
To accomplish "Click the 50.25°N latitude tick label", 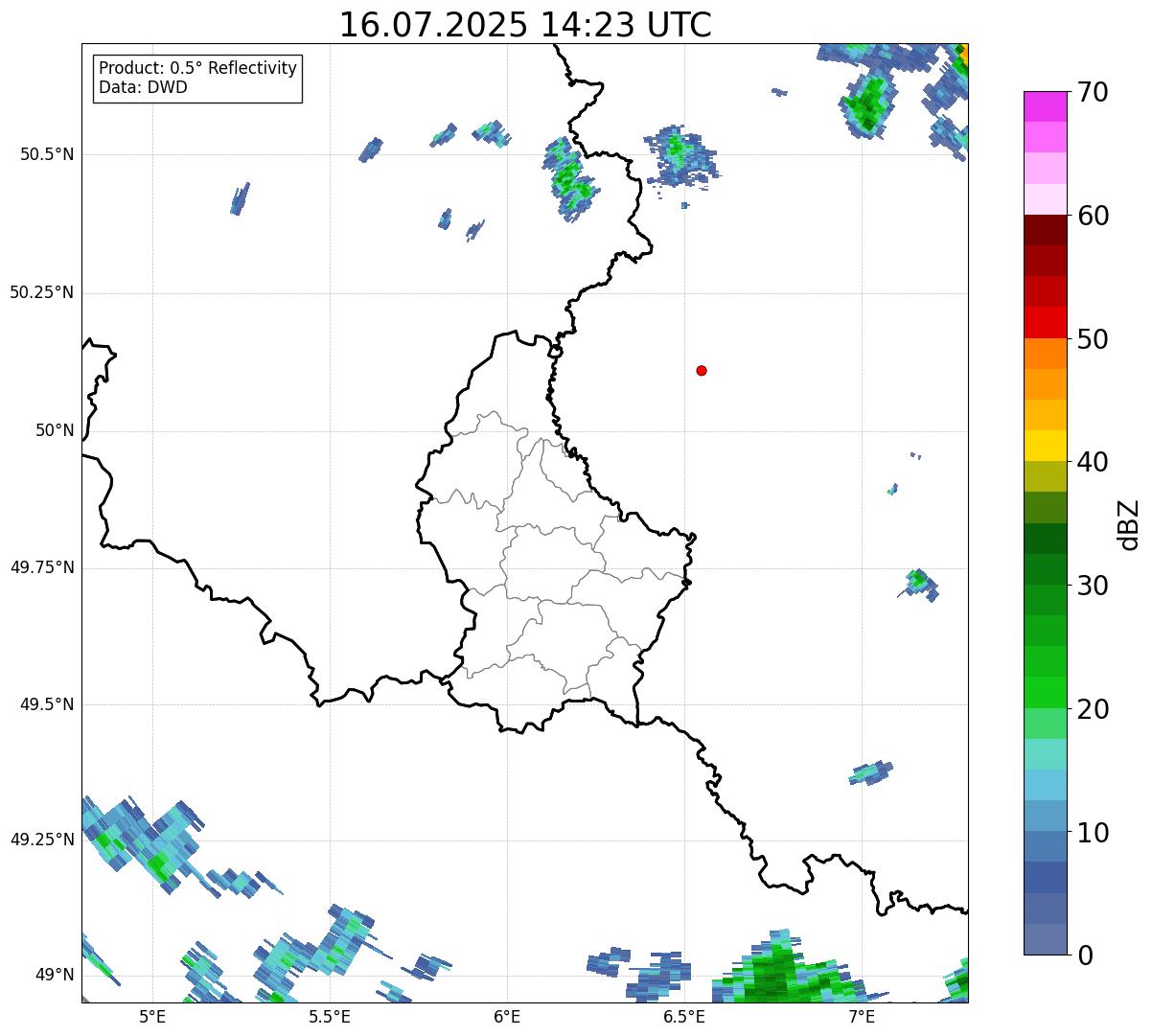I will pos(41,292).
